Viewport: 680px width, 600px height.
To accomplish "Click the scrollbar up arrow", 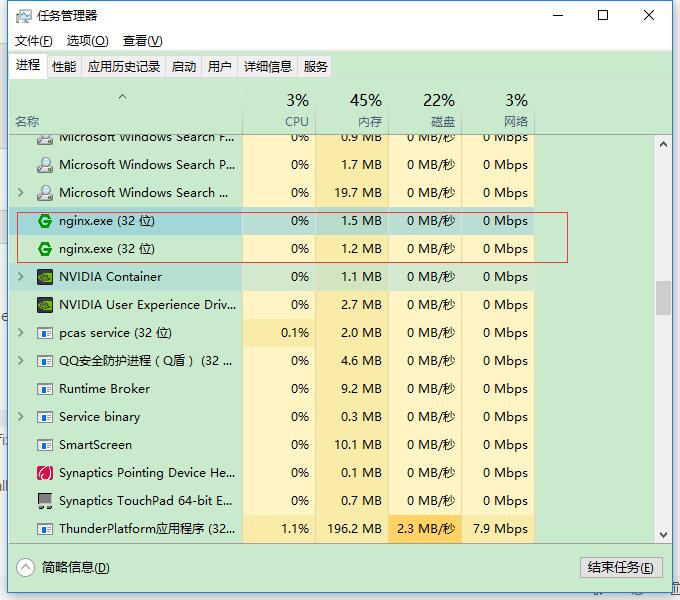I will [x=663, y=144].
